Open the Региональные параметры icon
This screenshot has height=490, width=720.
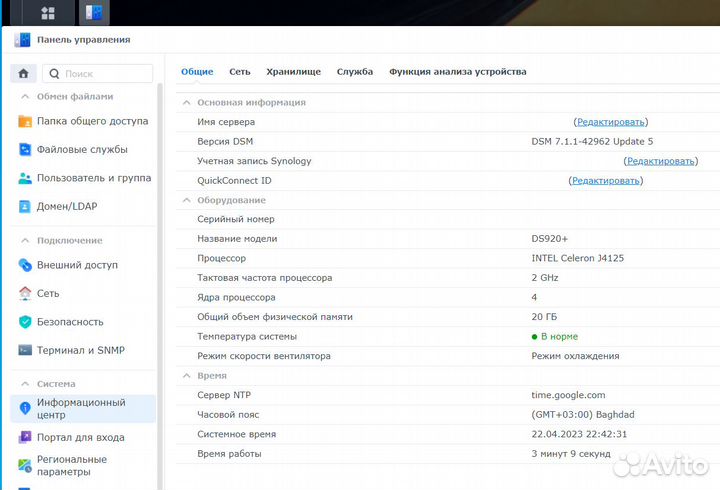coord(25,466)
